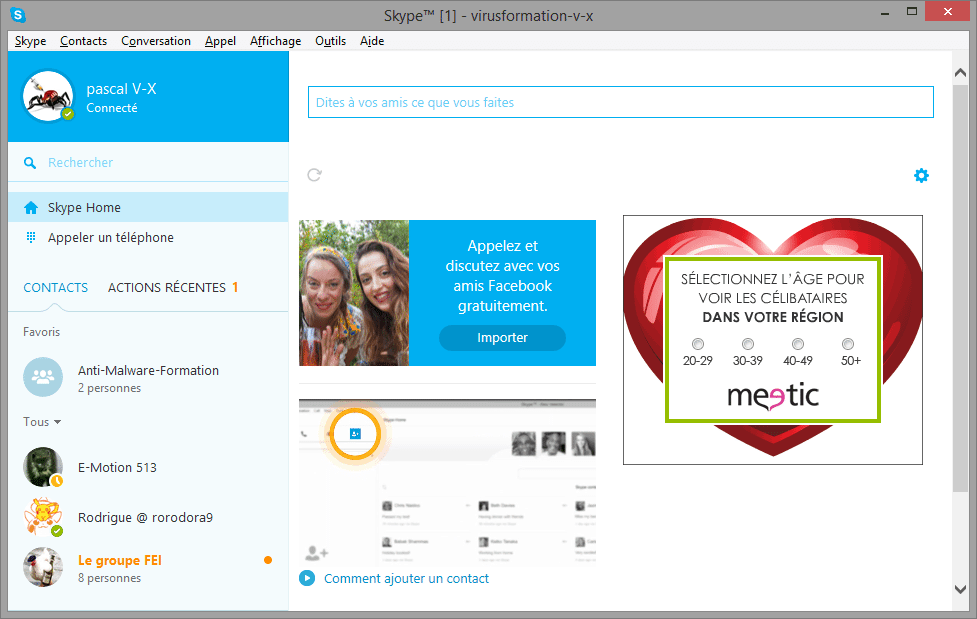The height and width of the screenshot is (619, 977).
Task: Open the Conversation menu
Action: 156,41
